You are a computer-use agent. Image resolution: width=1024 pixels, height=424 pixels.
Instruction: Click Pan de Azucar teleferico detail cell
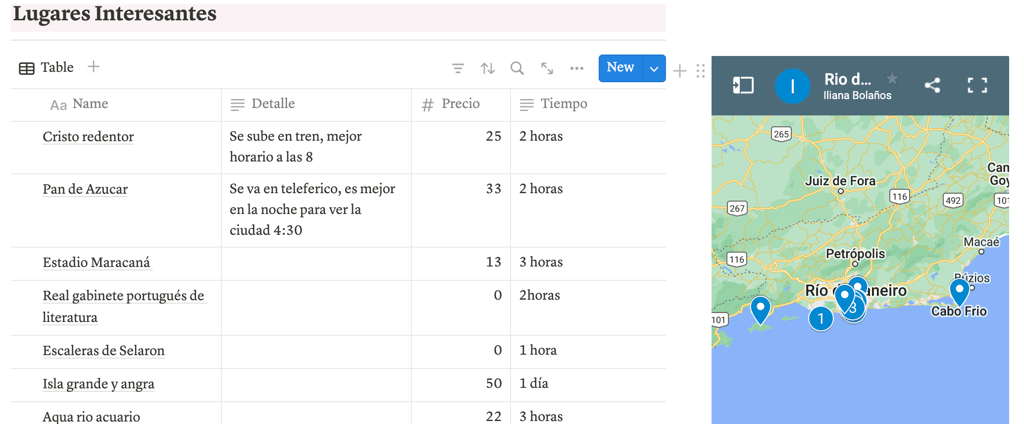coord(312,210)
